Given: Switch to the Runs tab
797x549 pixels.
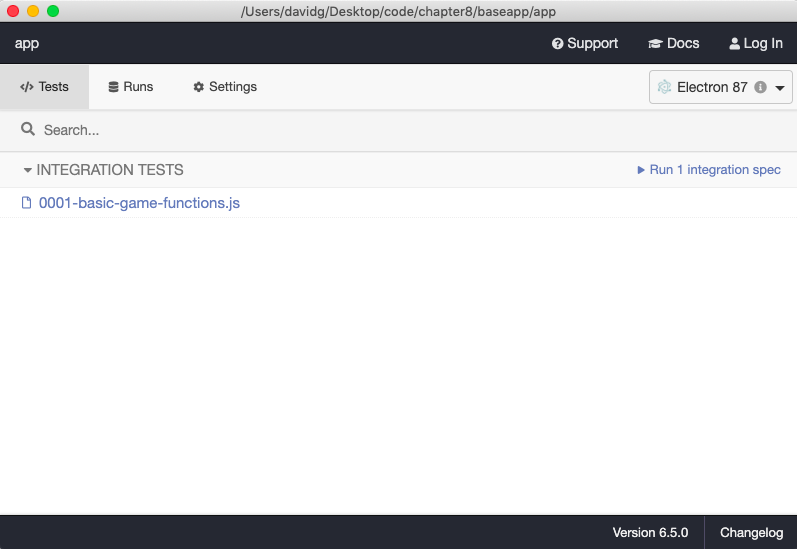Looking at the screenshot, I should pyautogui.click(x=131, y=87).
